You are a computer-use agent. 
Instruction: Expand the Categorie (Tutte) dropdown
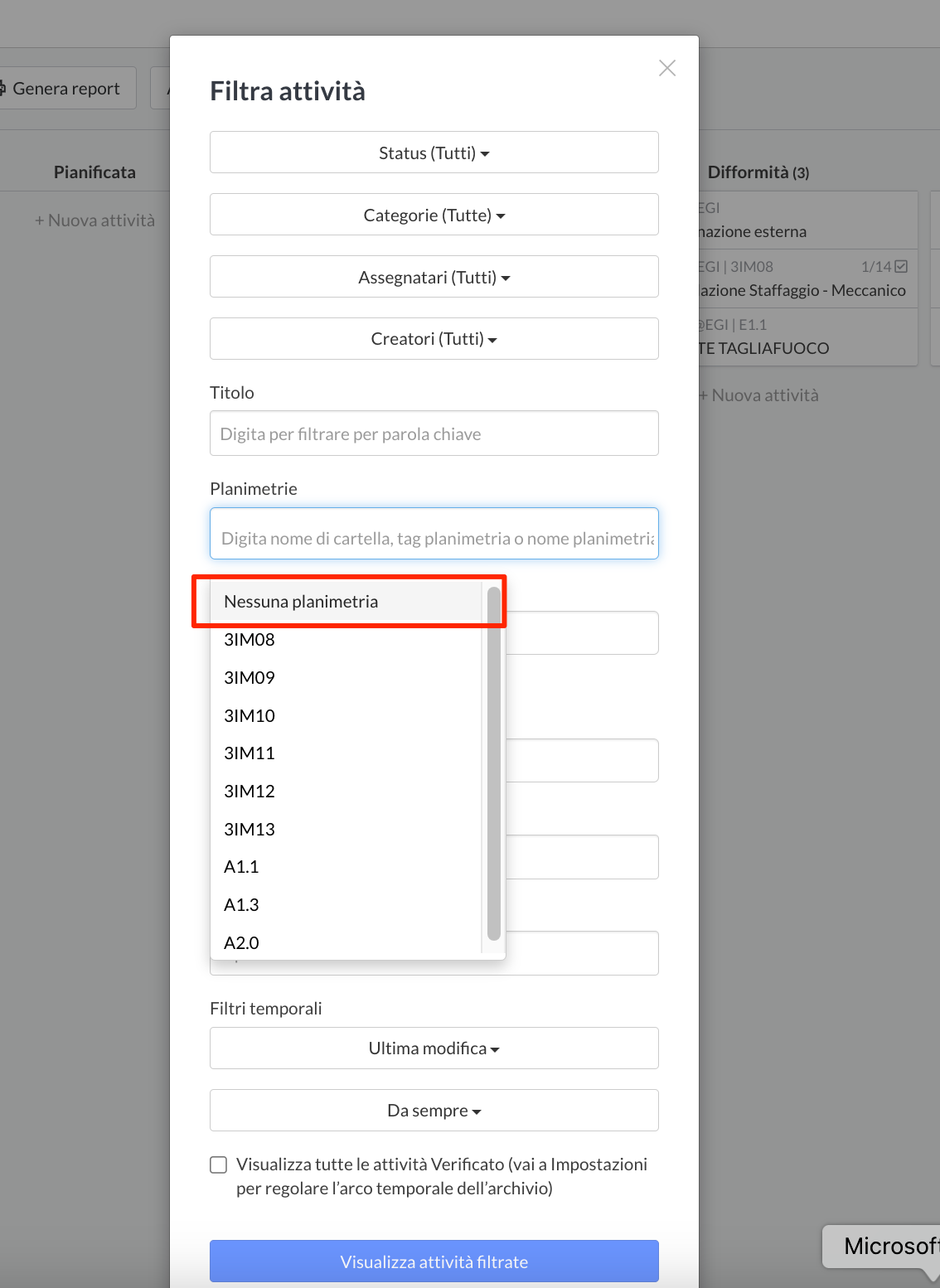point(434,215)
